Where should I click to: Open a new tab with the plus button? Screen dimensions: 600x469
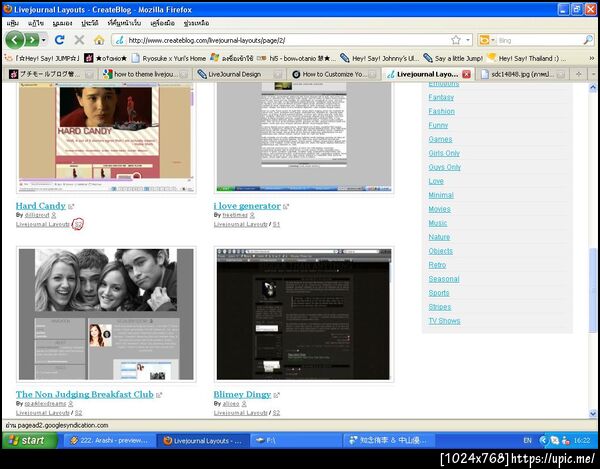579,74
